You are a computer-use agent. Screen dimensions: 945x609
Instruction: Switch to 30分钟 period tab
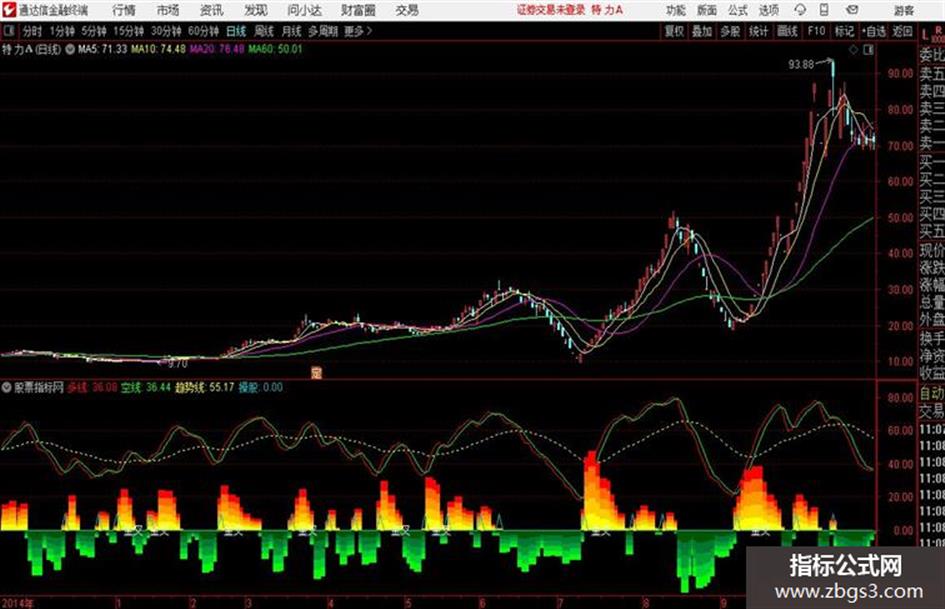(166, 31)
